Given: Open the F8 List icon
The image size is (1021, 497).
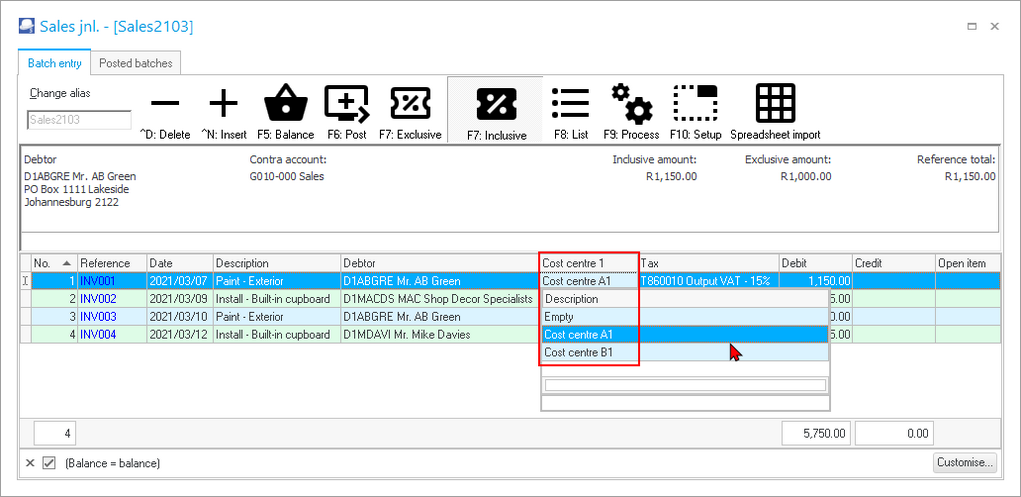Looking at the screenshot, I should pyautogui.click(x=570, y=104).
